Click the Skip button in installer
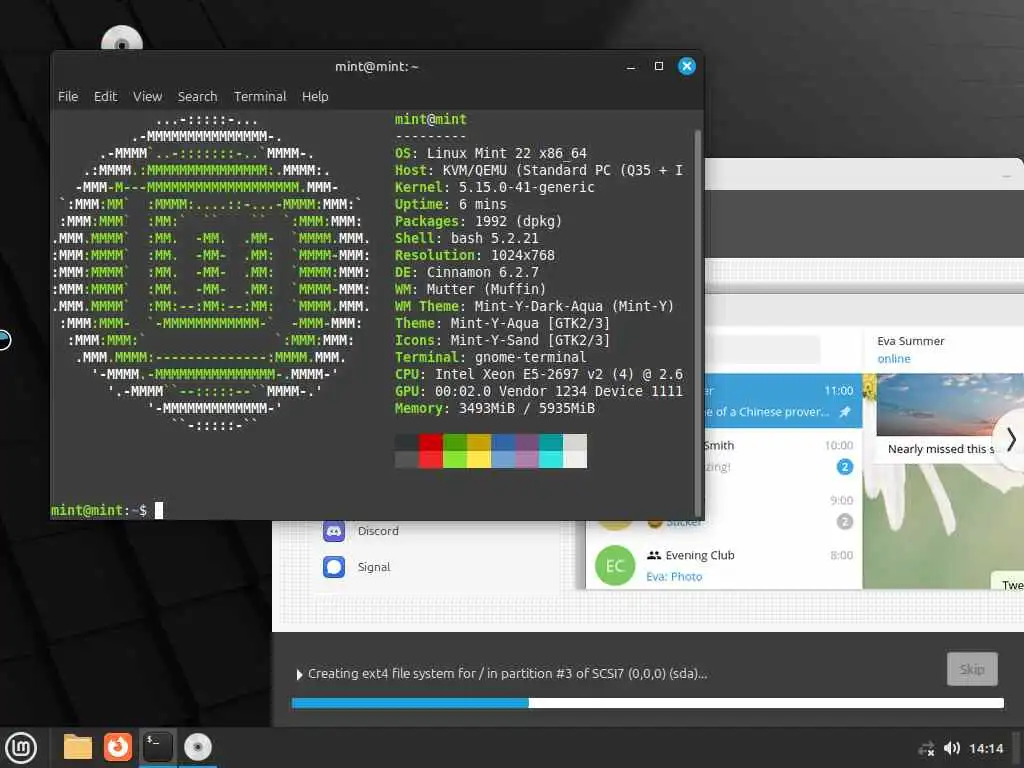The height and width of the screenshot is (768, 1024). click(x=972, y=669)
